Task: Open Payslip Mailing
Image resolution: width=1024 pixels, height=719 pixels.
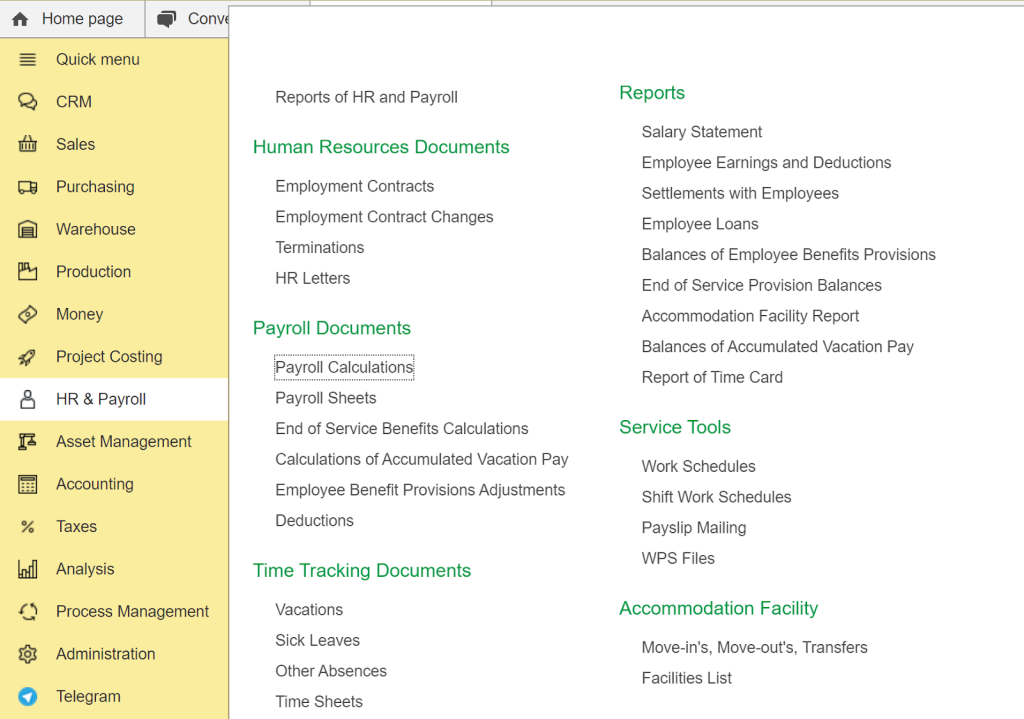Action: pos(694,528)
